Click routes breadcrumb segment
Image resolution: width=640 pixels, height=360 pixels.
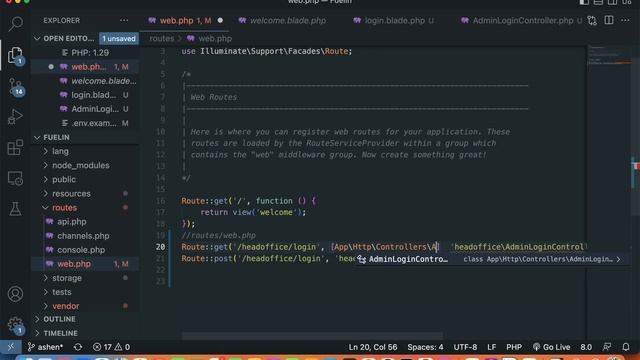click(162, 38)
